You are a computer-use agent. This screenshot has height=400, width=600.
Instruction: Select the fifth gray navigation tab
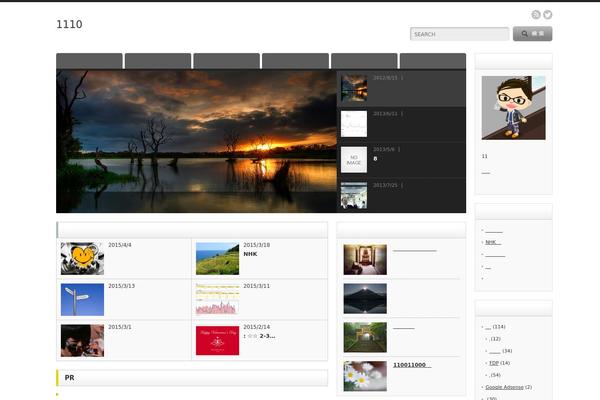click(x=364, y=61)
